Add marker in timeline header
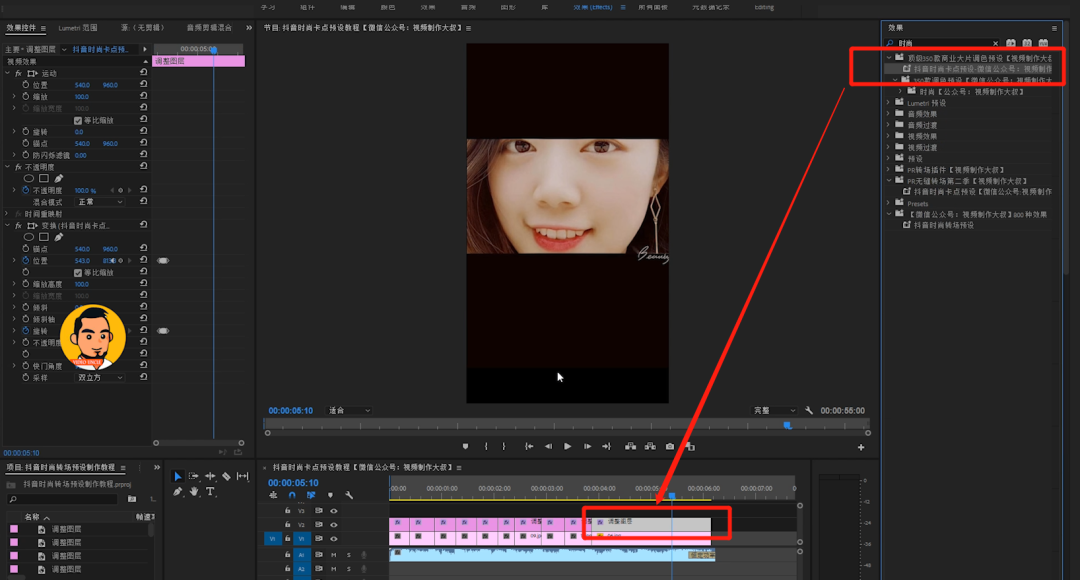Viewport: 1080px width, 580px height. coord(330,495)
